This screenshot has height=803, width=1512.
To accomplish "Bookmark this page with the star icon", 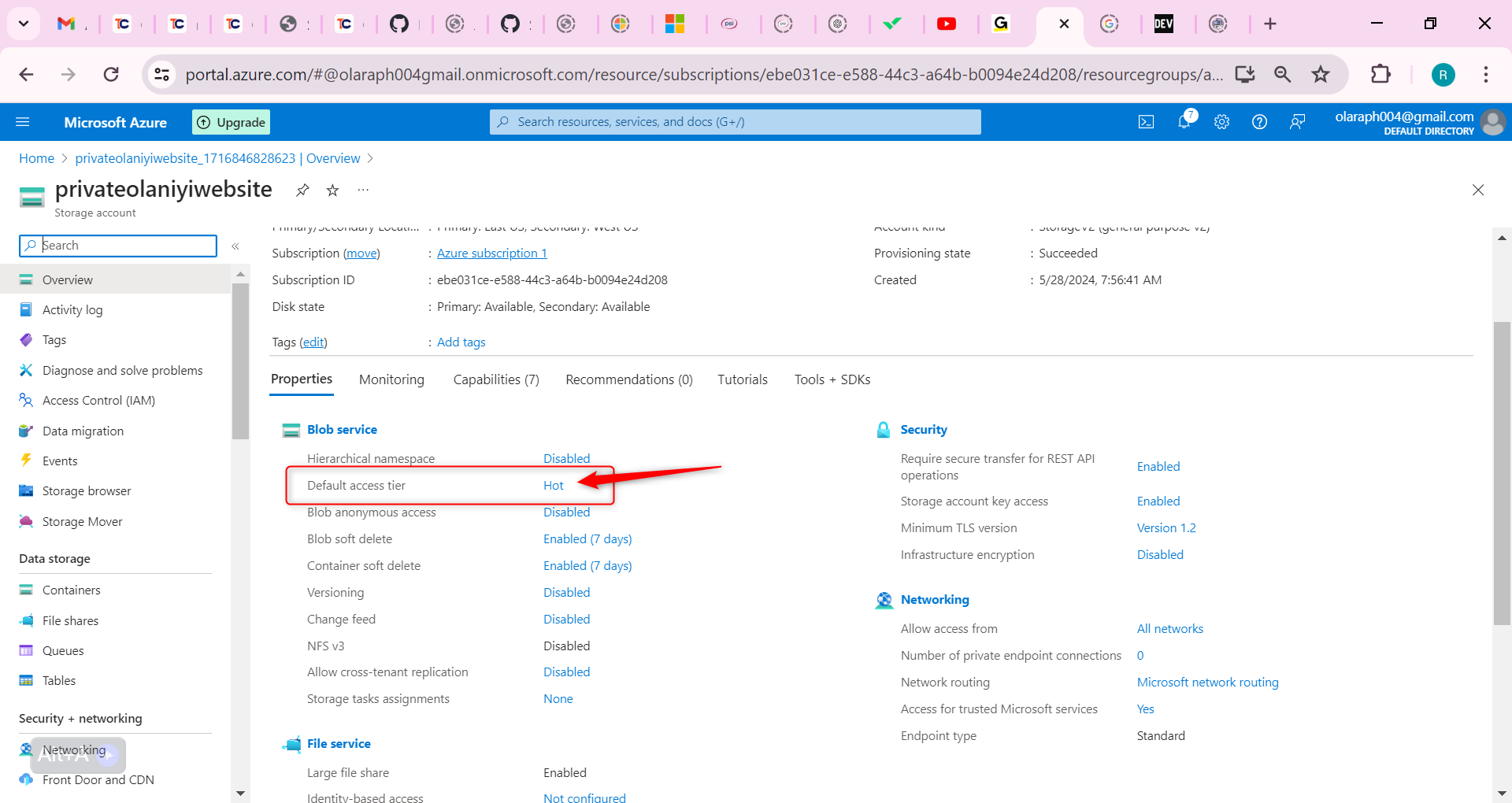I will pos(1321,74).
